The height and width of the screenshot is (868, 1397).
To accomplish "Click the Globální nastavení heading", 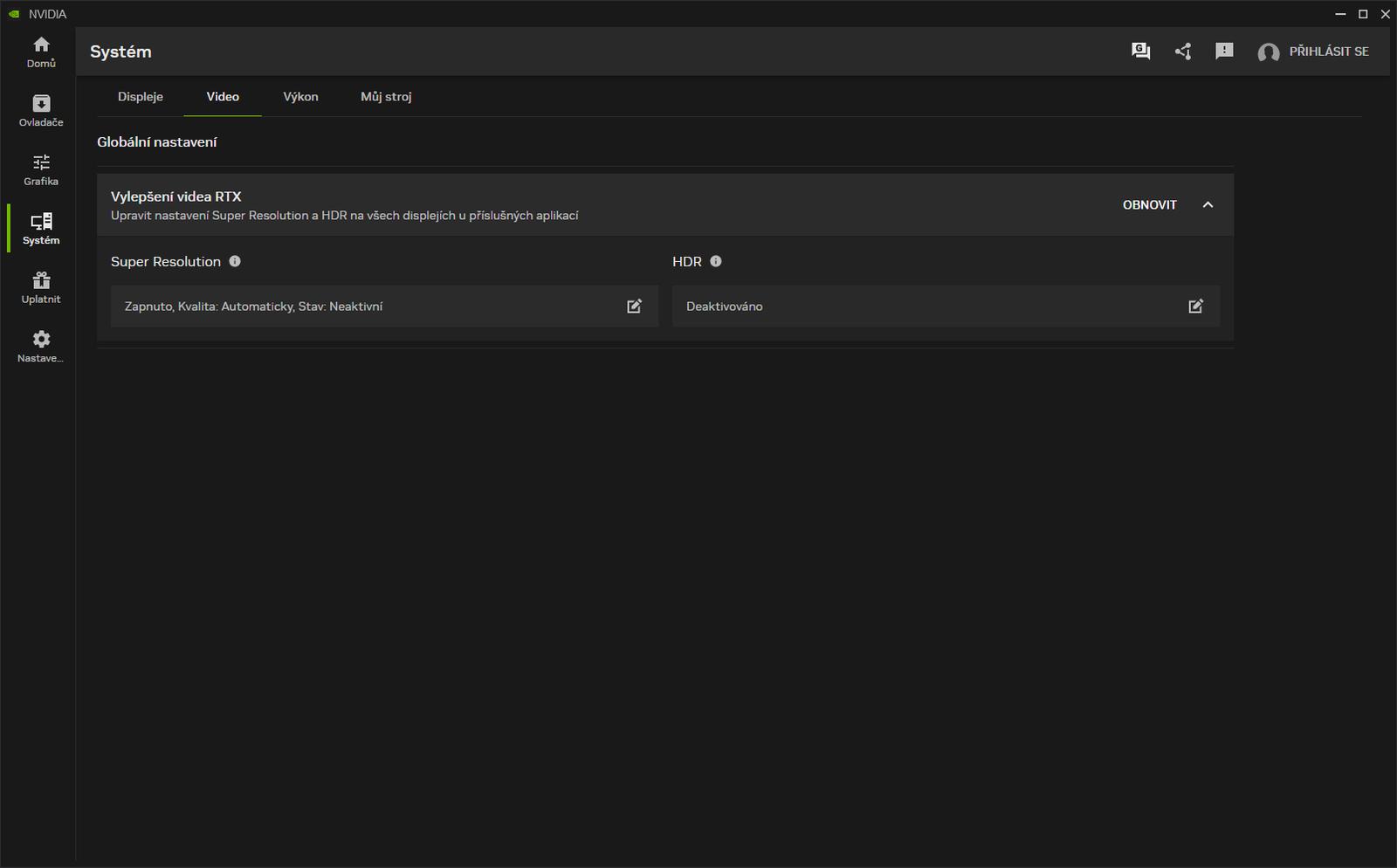I will (157, 142).
